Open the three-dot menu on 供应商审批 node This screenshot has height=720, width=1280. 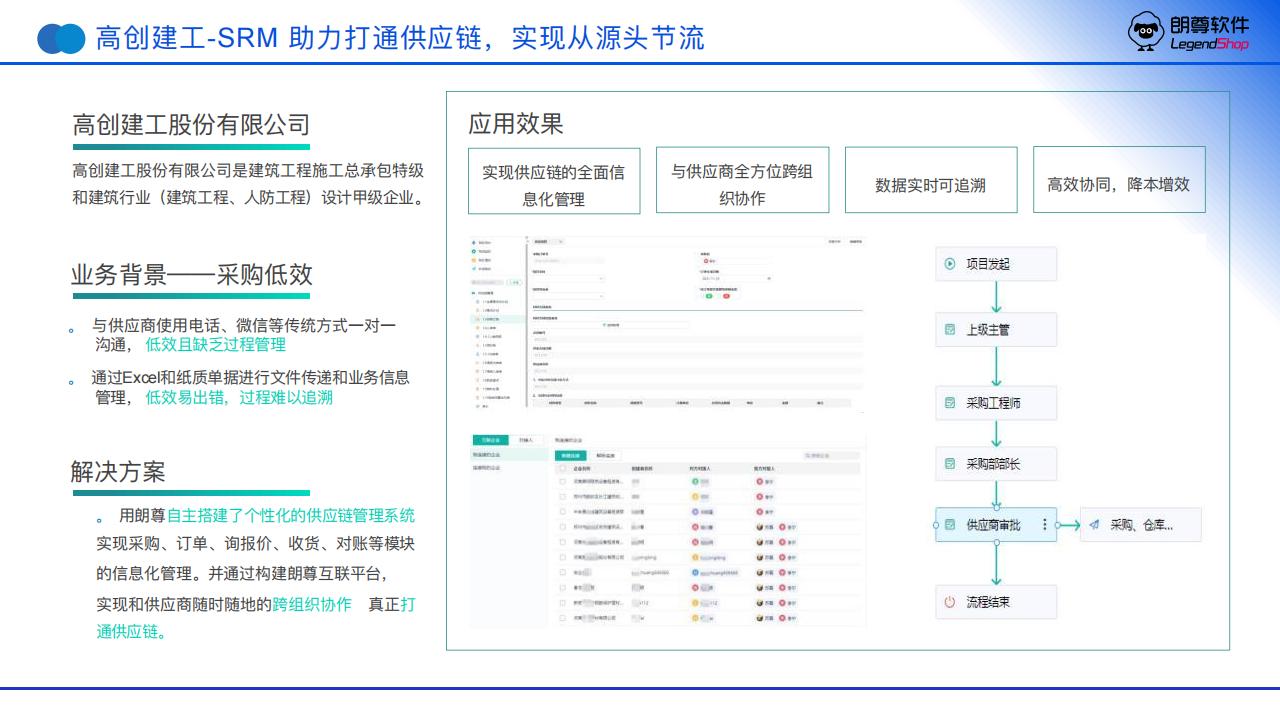[x=1045, y=524]
